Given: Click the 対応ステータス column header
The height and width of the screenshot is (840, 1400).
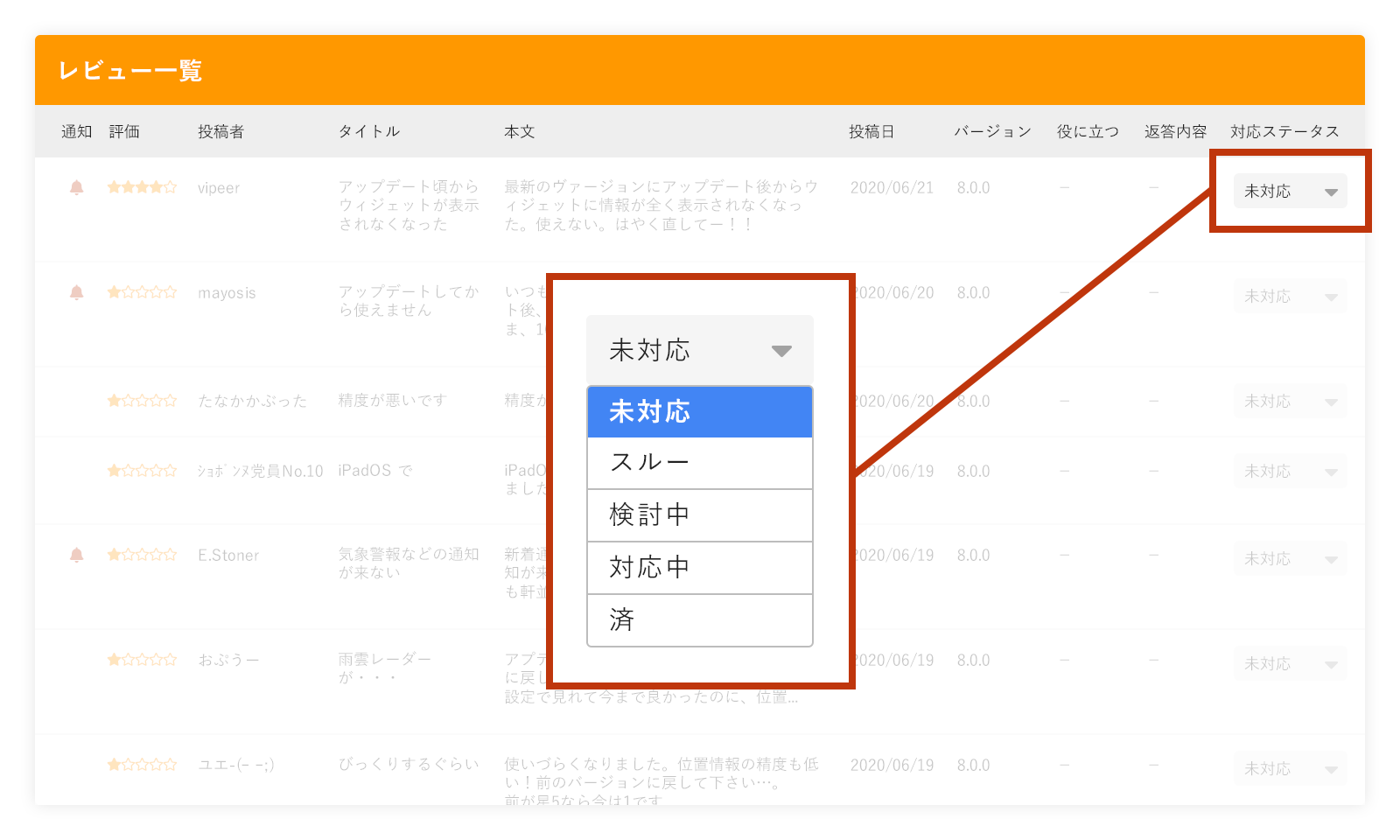Looking at the screenshot, I should click(1284, 131).
